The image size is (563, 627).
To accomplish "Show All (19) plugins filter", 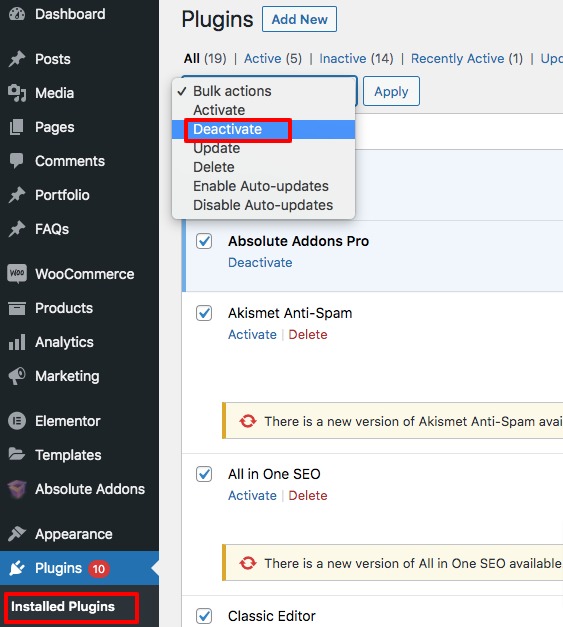I will point(205,59).
